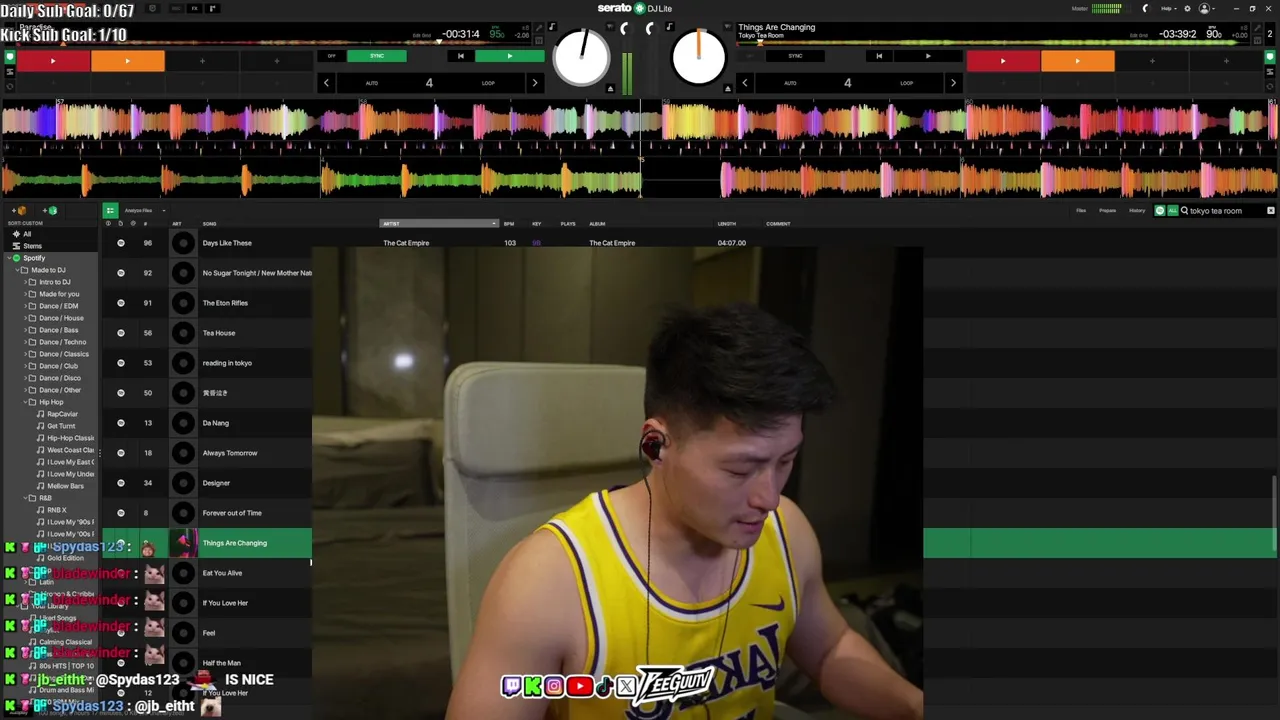Screen dimensions: 1280x720
Task: Halve loop size on left deck
Action: pyautogui.click(x=326, y=83)
